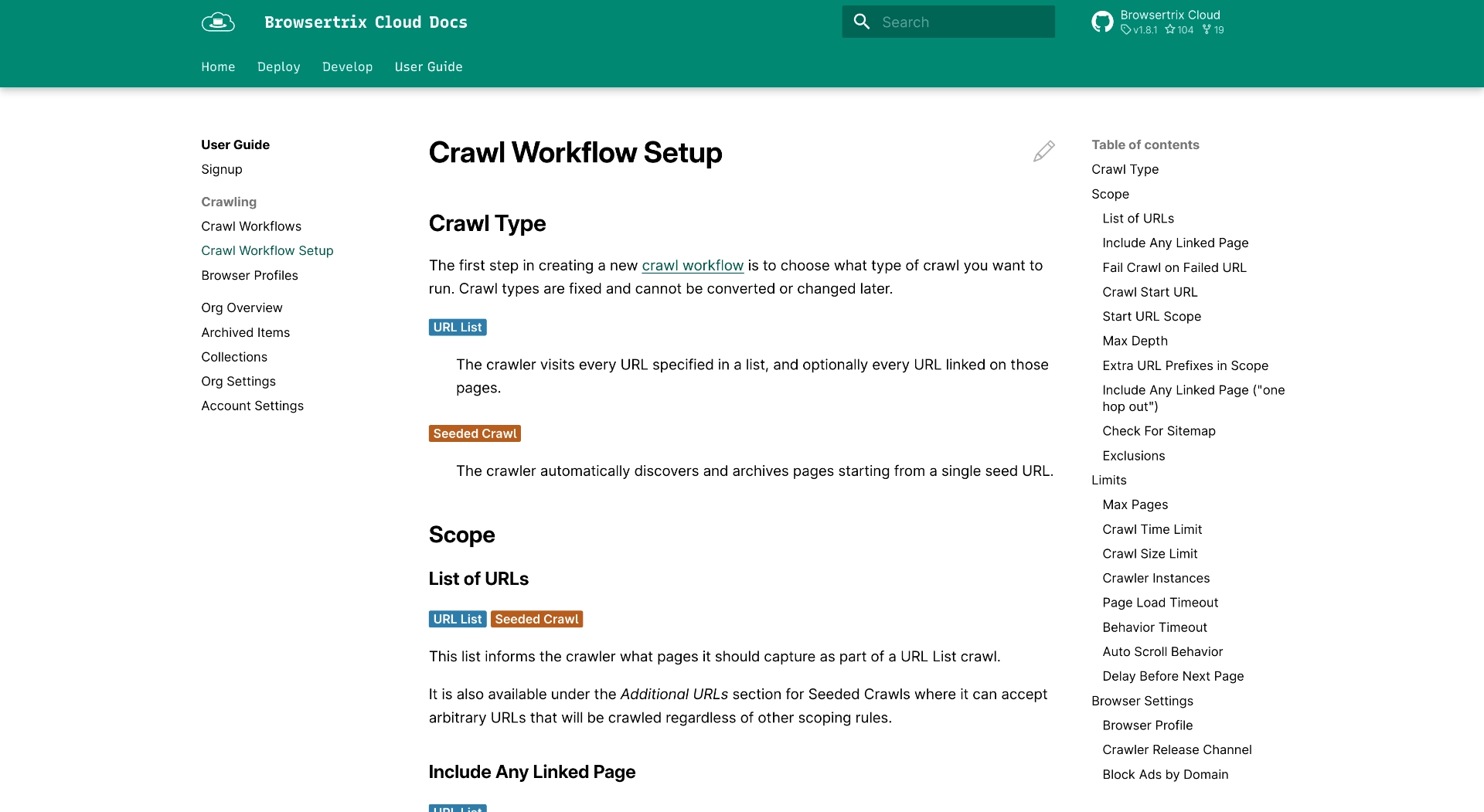Jump to Max Pages section

pos(1135,505)
